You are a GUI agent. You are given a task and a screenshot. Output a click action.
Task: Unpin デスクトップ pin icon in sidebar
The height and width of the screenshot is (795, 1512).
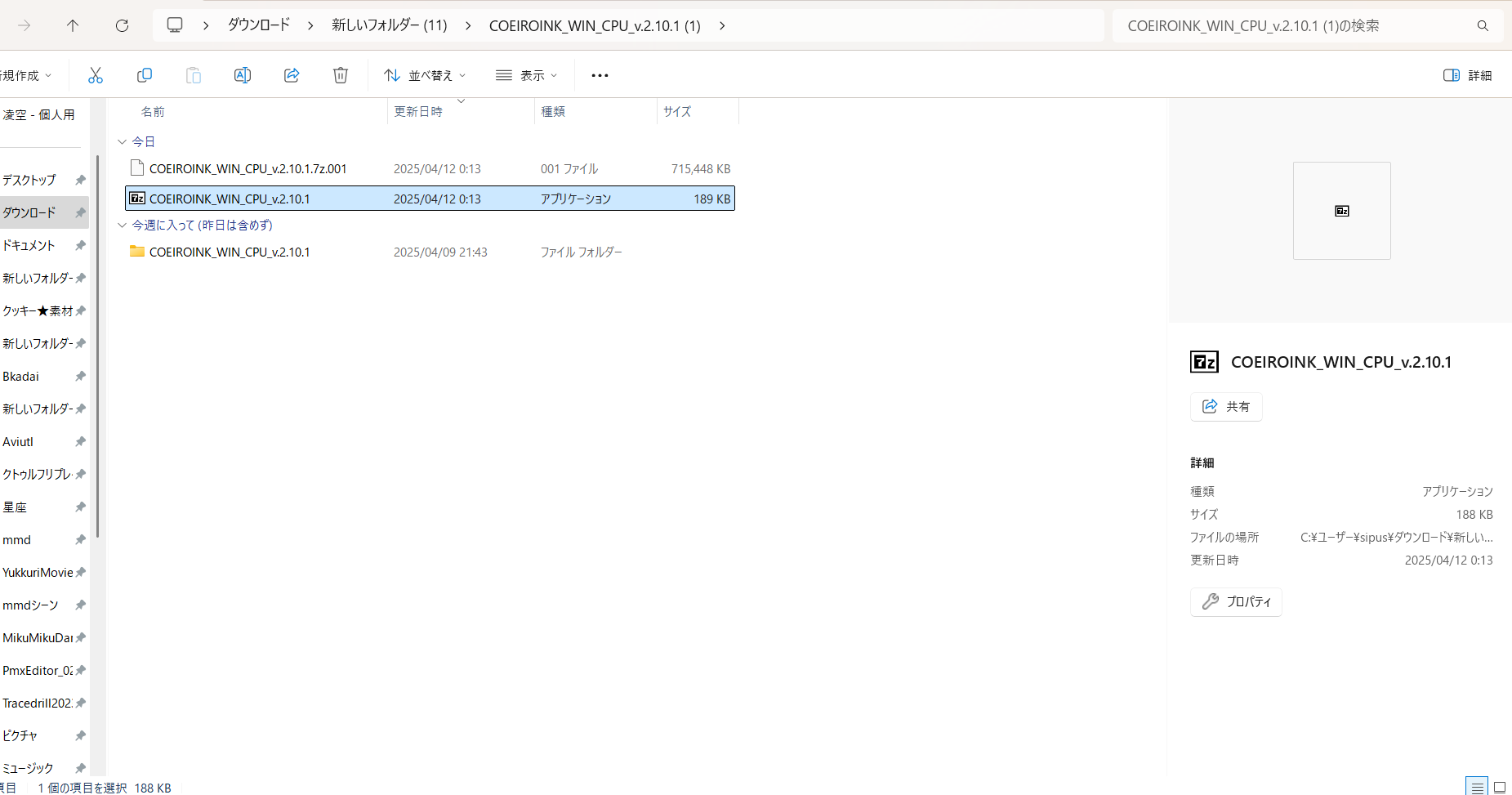(80, 180)
